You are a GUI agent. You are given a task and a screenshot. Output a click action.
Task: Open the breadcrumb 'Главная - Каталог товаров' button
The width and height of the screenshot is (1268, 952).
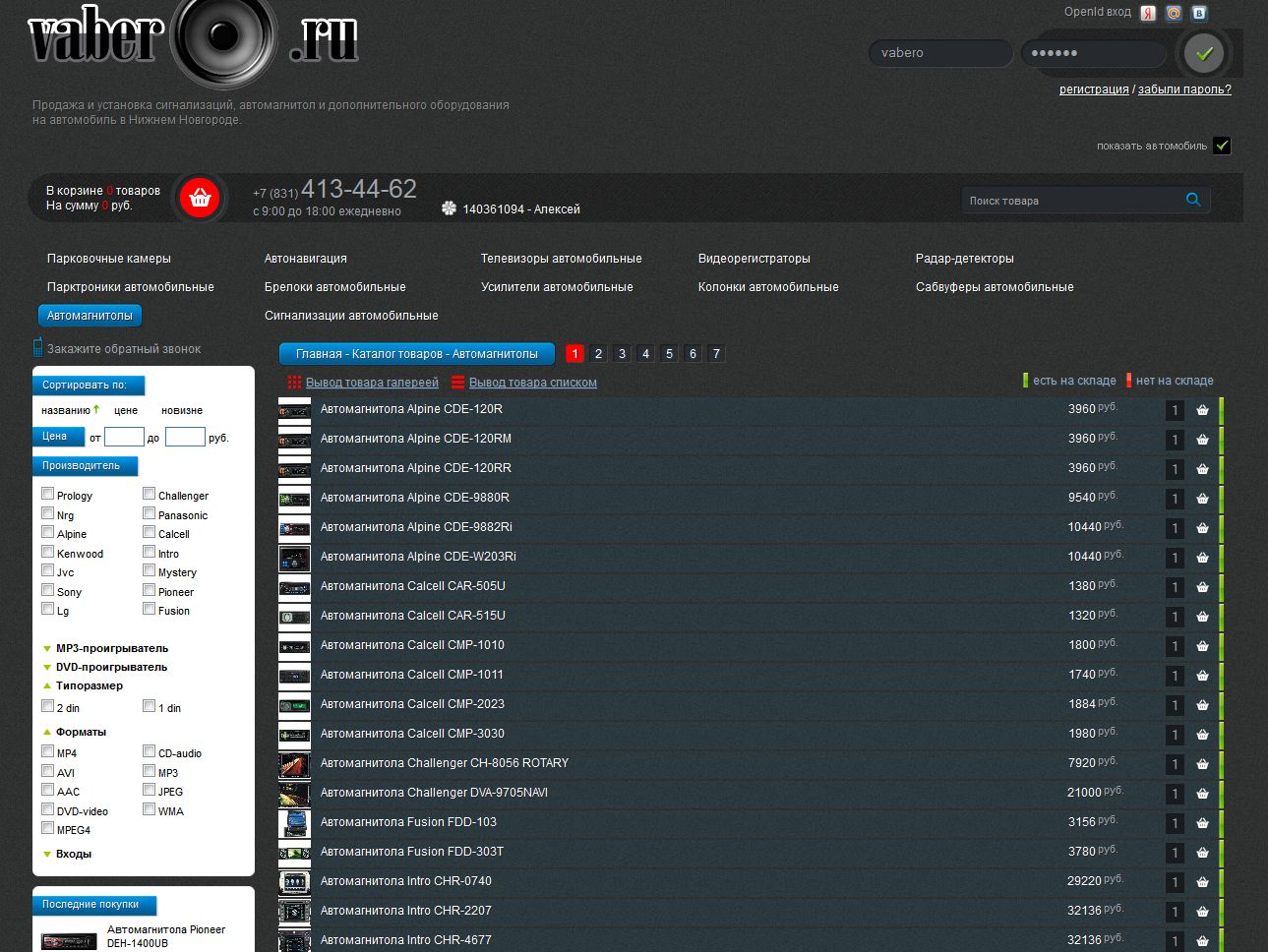pyautogui.click(x=417, y=354)
